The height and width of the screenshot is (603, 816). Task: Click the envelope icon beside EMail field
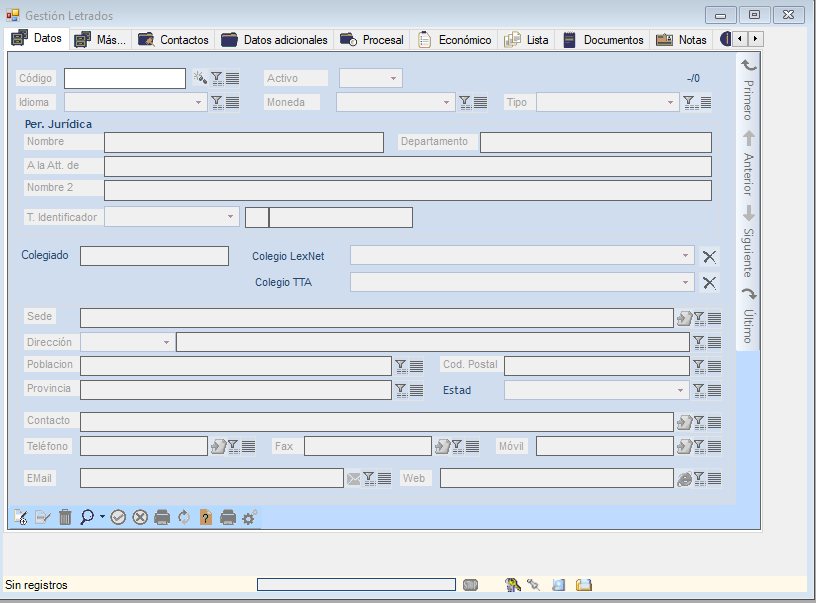pos(353,479)
